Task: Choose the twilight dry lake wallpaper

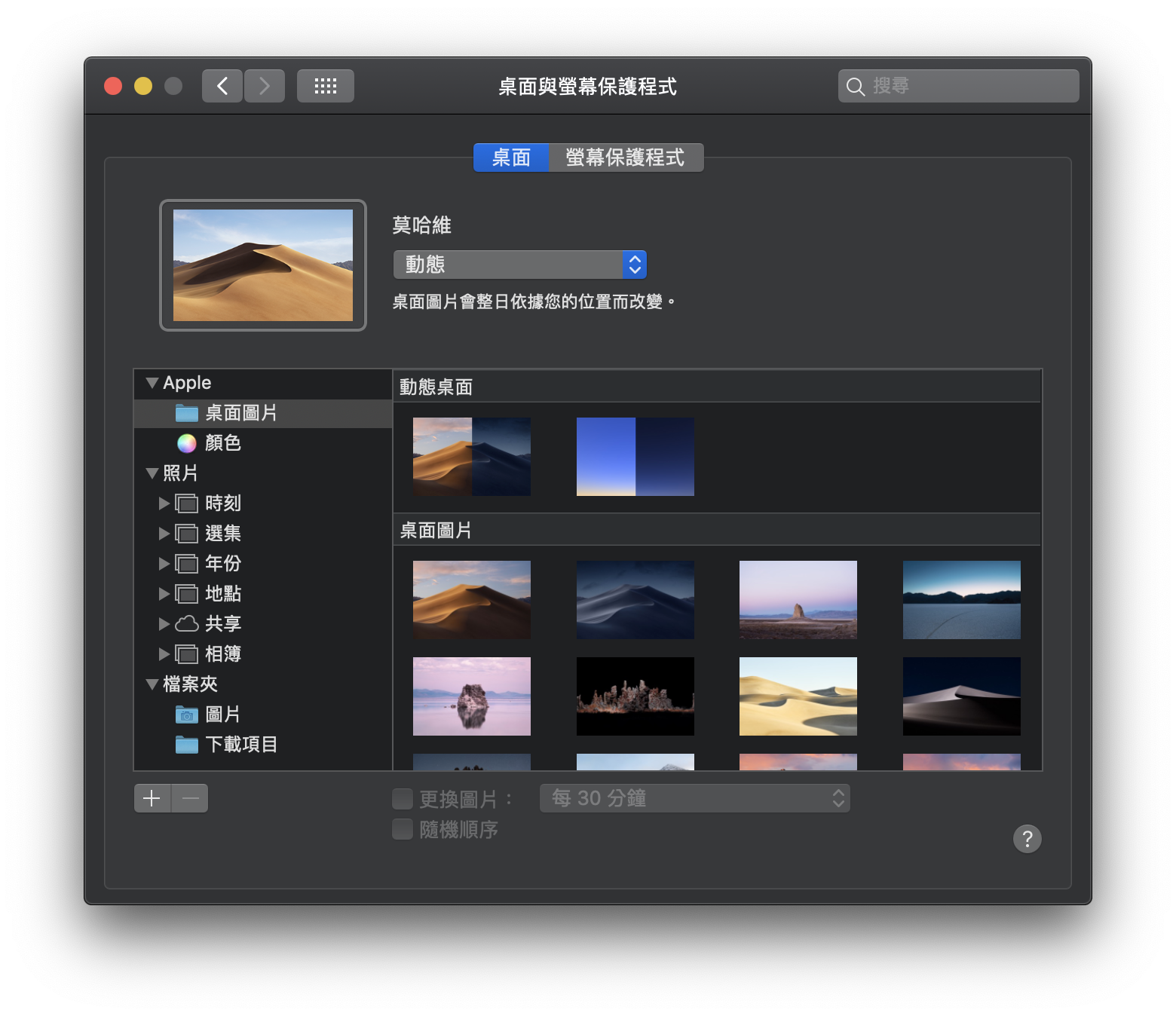Action: point(962,600)
